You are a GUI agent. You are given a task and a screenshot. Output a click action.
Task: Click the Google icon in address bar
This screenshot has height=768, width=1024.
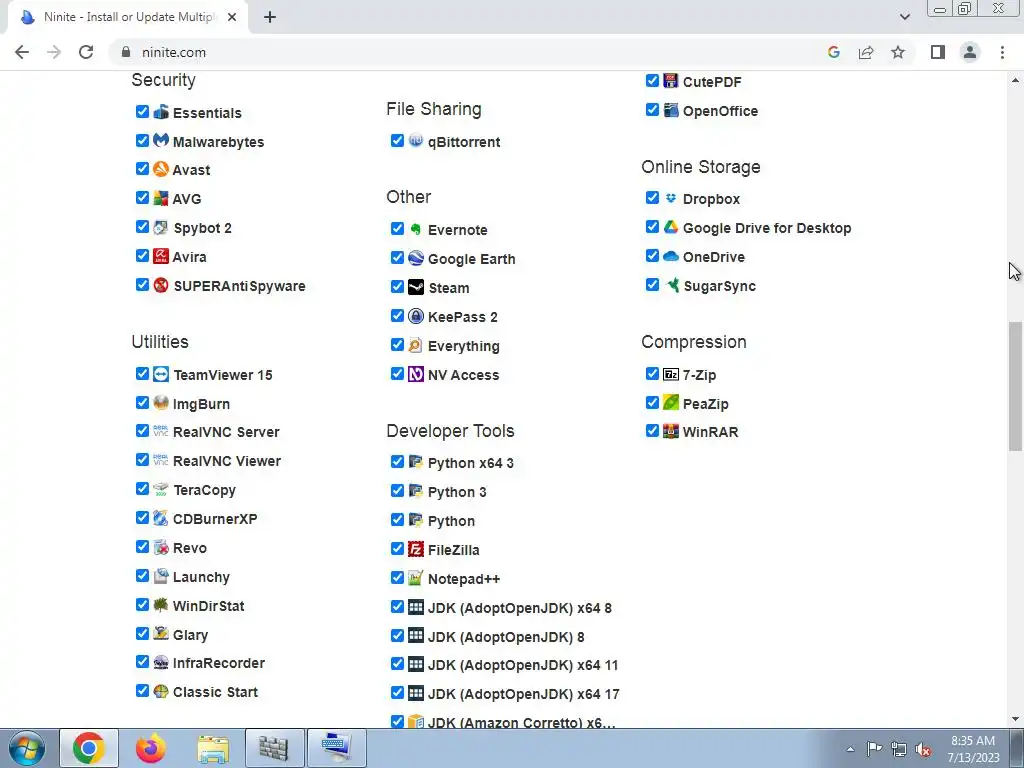834,52
